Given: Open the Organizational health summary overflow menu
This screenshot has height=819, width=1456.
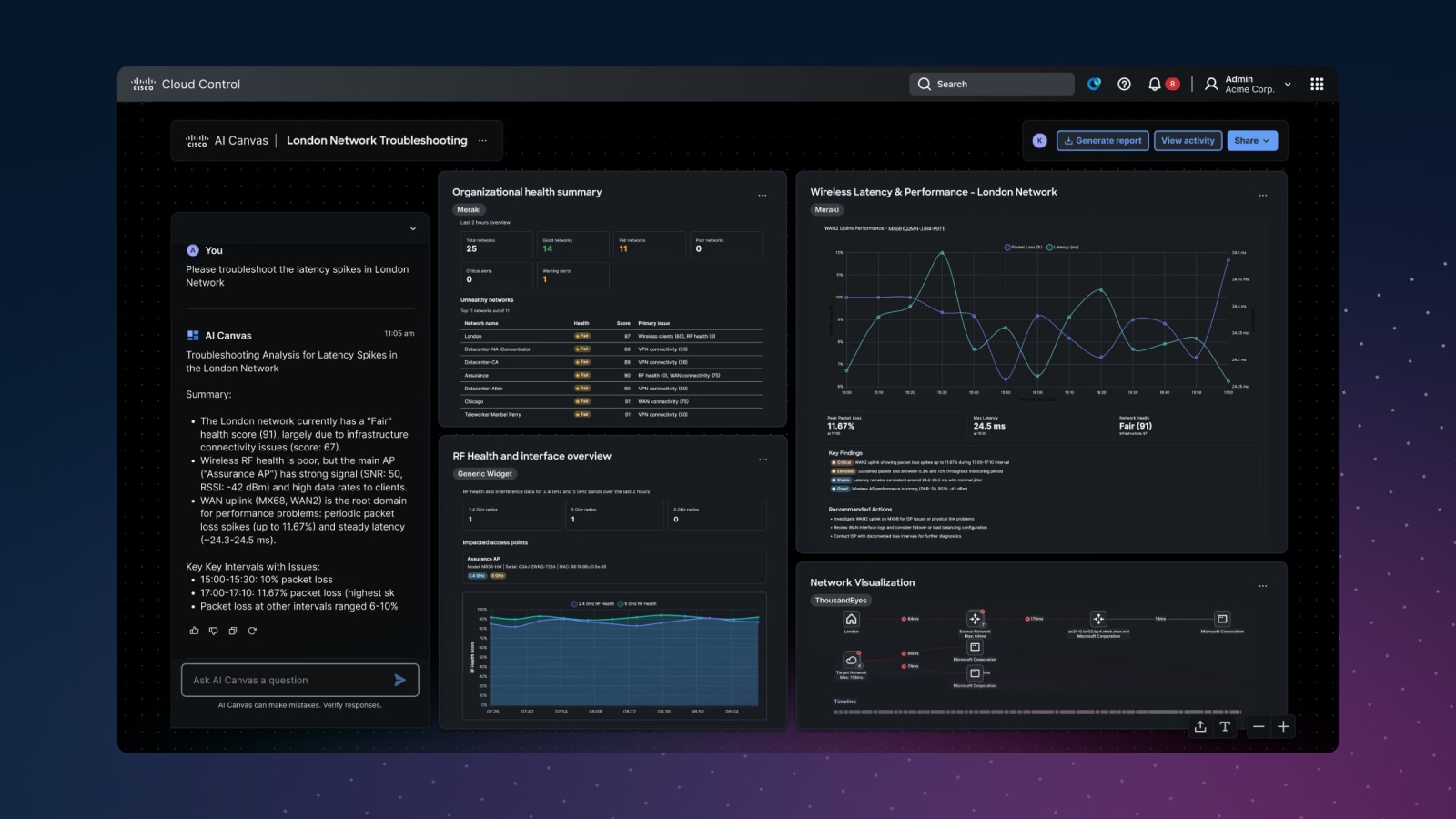Looking at the screenshot, I should tap(763, 195).
